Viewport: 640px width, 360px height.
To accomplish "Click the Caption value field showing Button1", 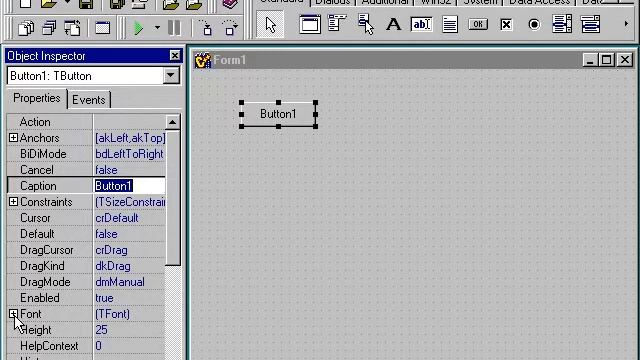I will [129, 186].
